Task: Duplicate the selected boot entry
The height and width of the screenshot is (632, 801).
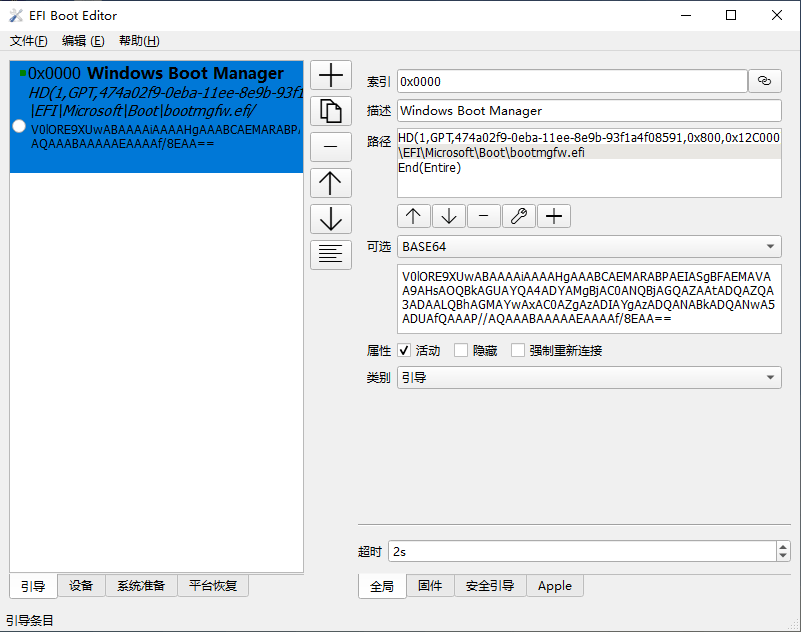Action: 330,110
